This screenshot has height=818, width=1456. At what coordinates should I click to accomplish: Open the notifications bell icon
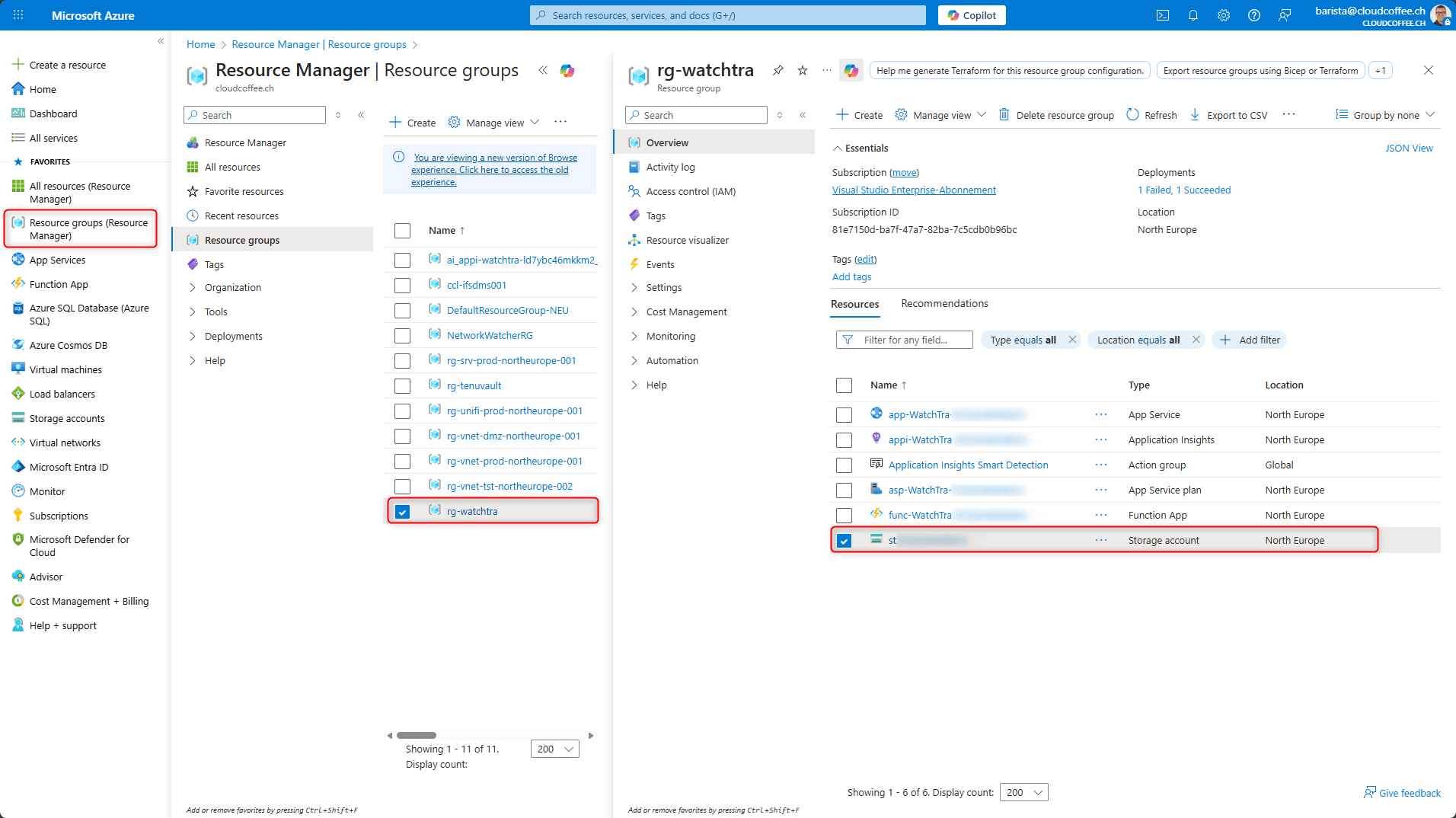pyautogui.click(x=1193, y=15)
